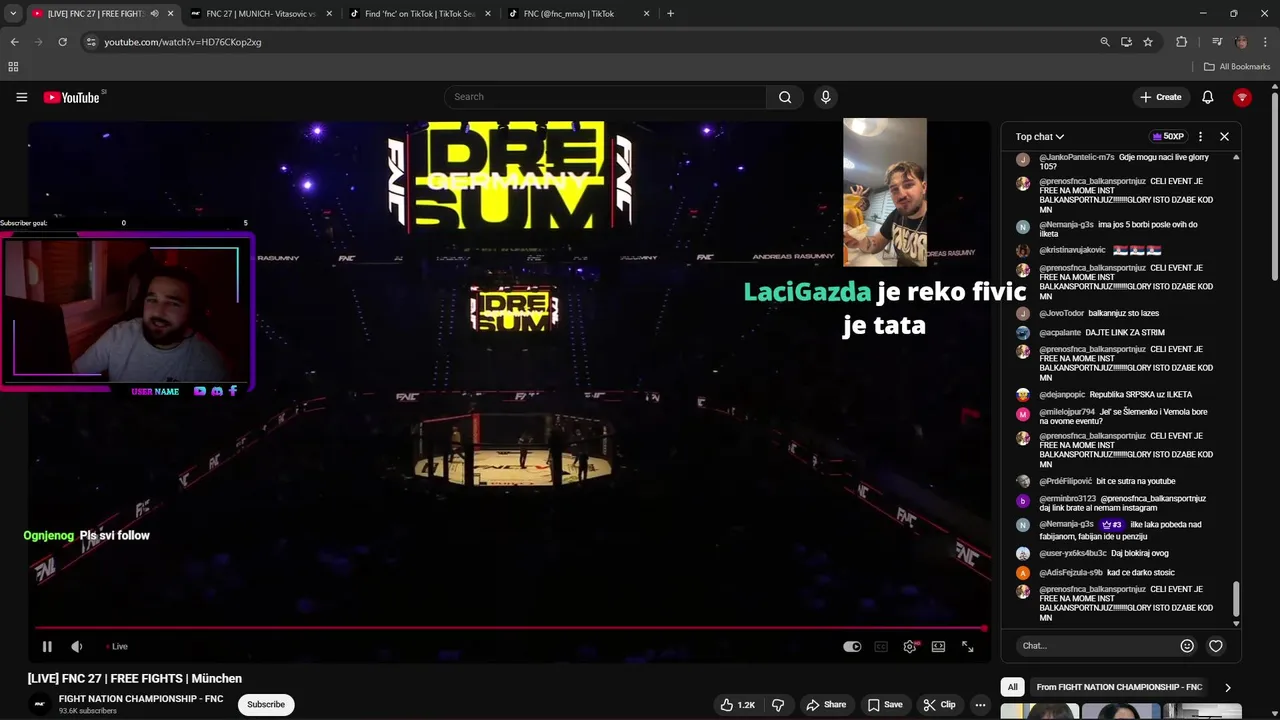The width and height of the screenshot is (1280, 720).
Task: Open live chat more options menu
Action: tap(1200, 136)
